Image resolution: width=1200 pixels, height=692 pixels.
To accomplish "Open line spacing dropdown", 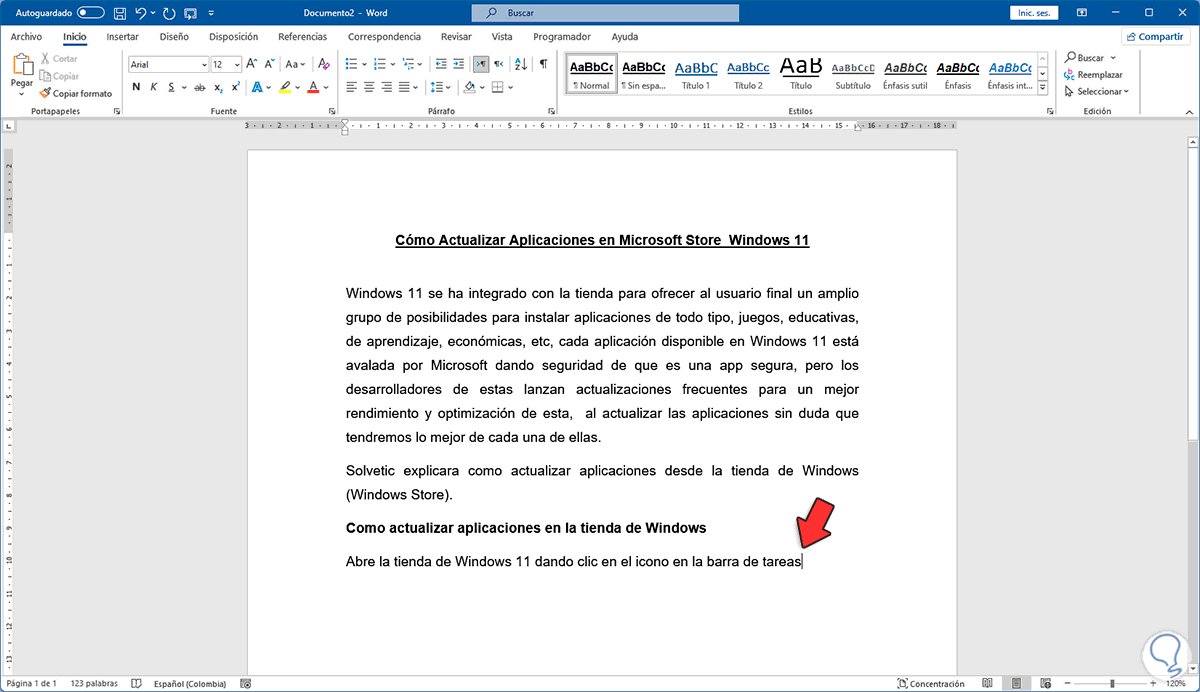I will point(446,87).
